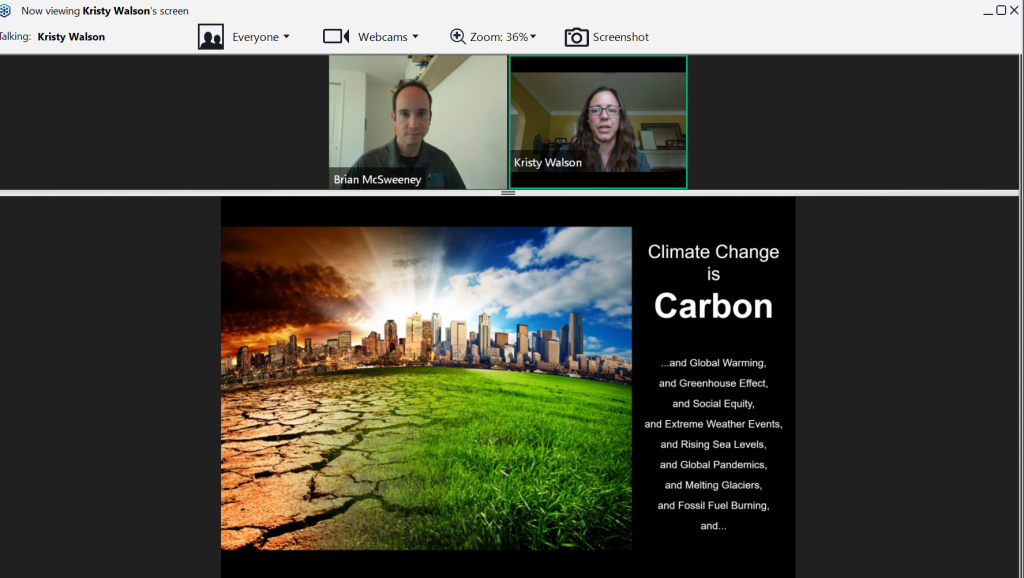Open the Everyone attendees icon
The image size is (1024, 578).
[210, 37]
